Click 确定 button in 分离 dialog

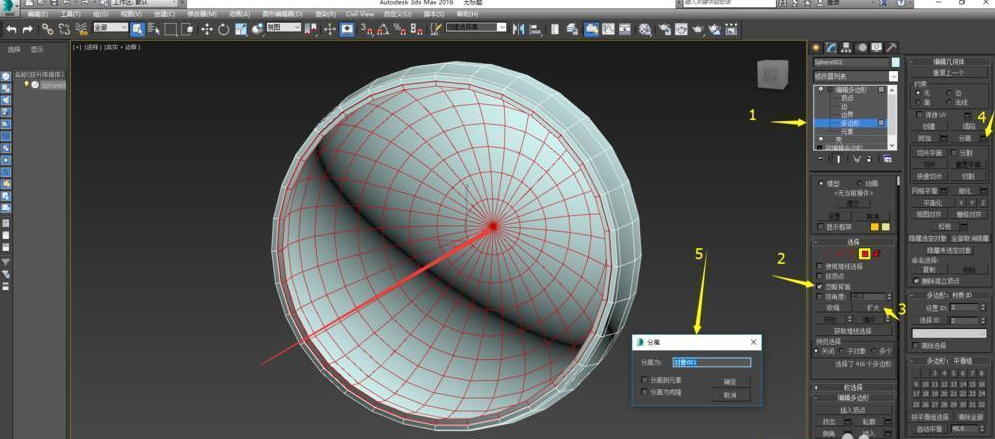[729, 381]
